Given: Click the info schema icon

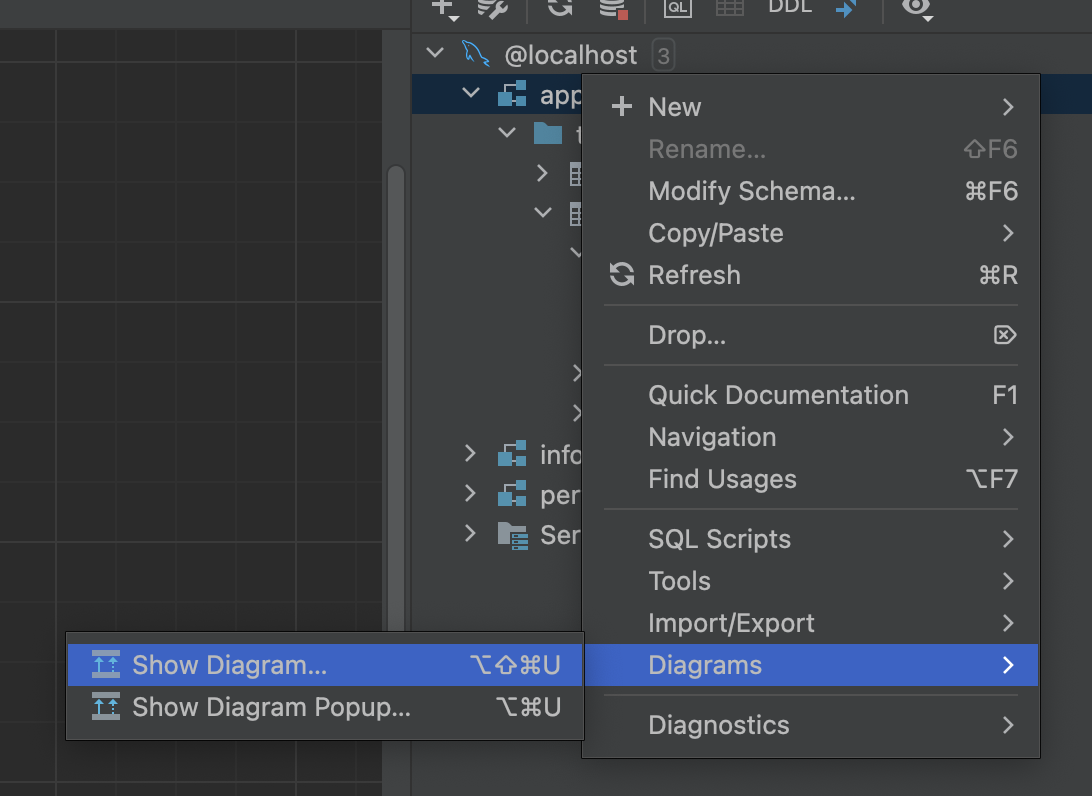Looking at the screenshot, I should (x=512, y=454).
